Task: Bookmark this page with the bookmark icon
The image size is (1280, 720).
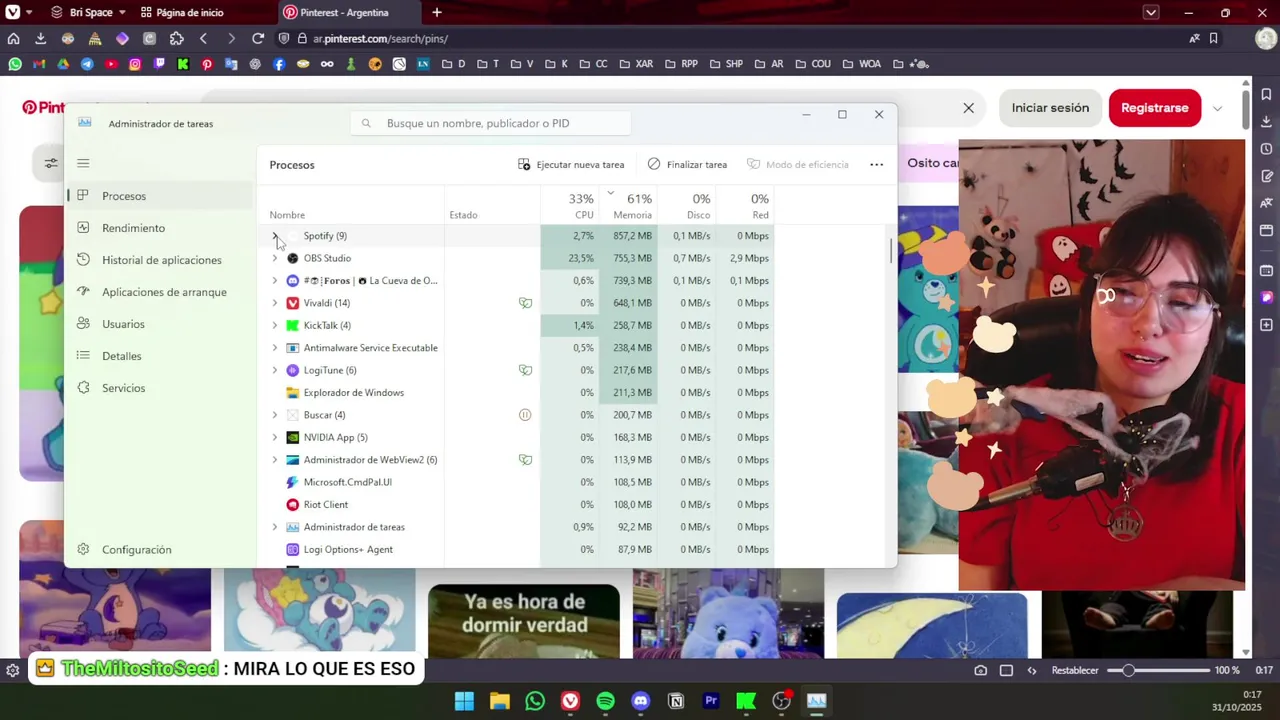Action: pos(1213,38)
